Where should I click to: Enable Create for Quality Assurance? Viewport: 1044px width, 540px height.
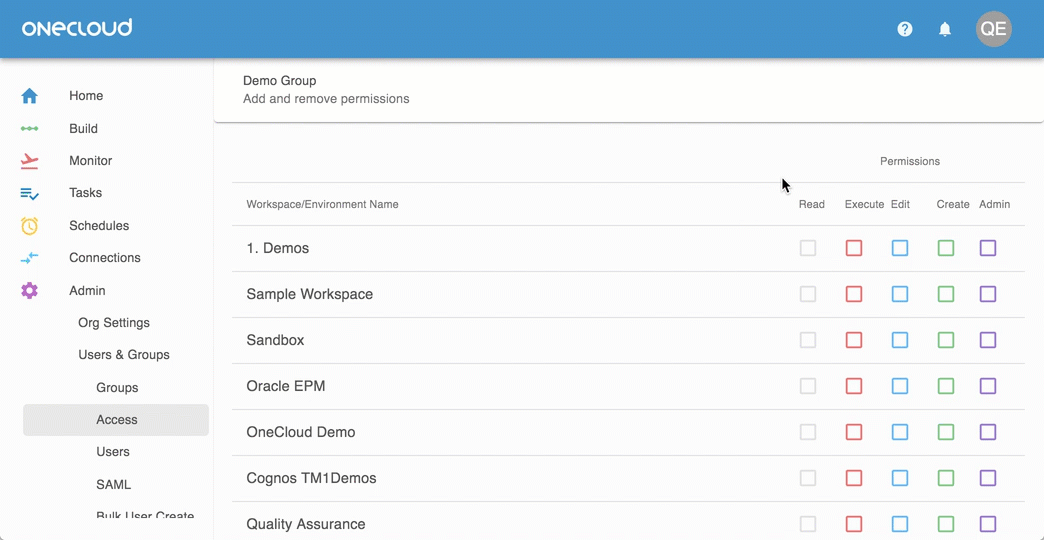pyautogui.click(x=946, y=524)
